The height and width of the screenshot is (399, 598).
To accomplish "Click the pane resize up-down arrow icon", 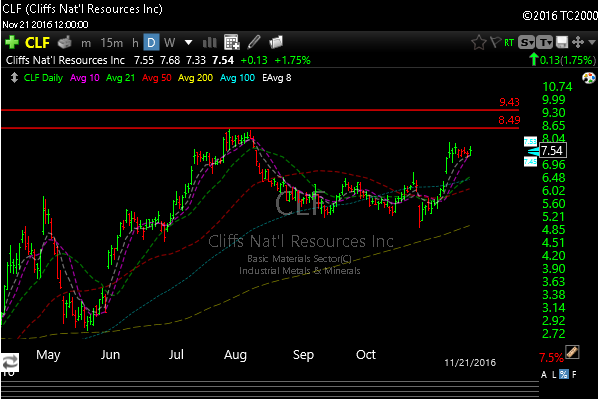I will pos(14,78).
